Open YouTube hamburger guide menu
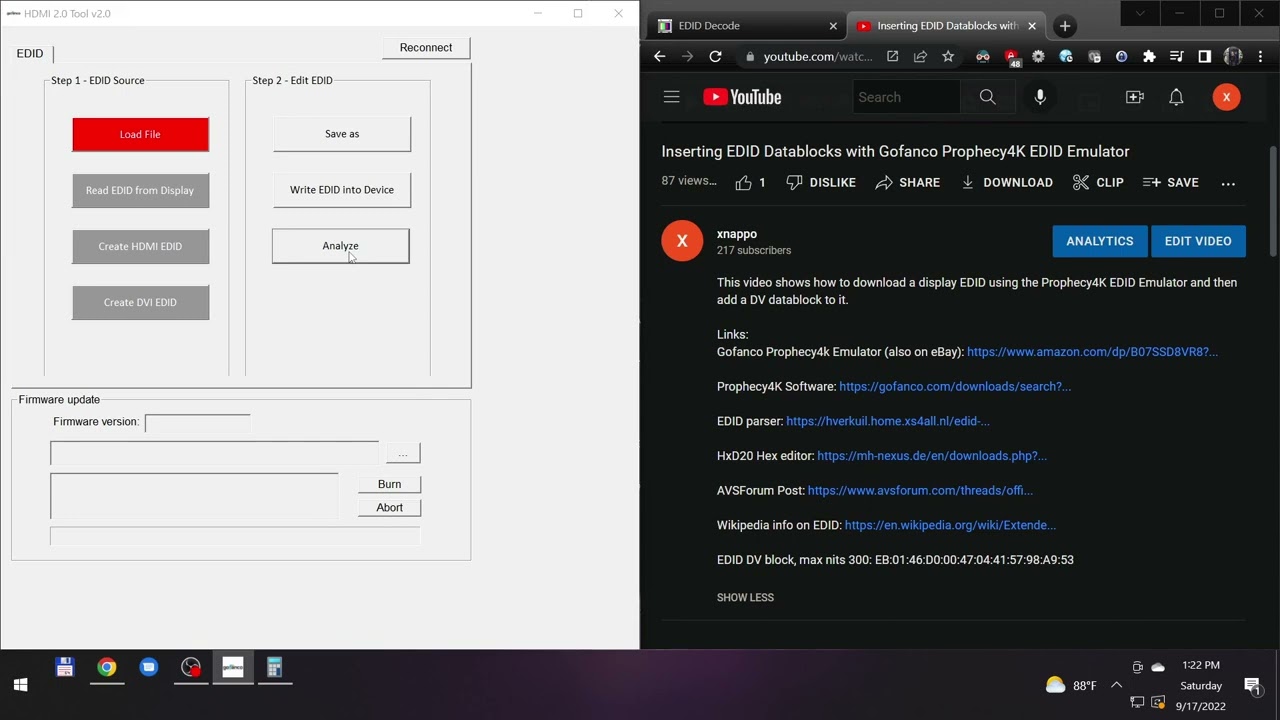 (x=672, y=97)
